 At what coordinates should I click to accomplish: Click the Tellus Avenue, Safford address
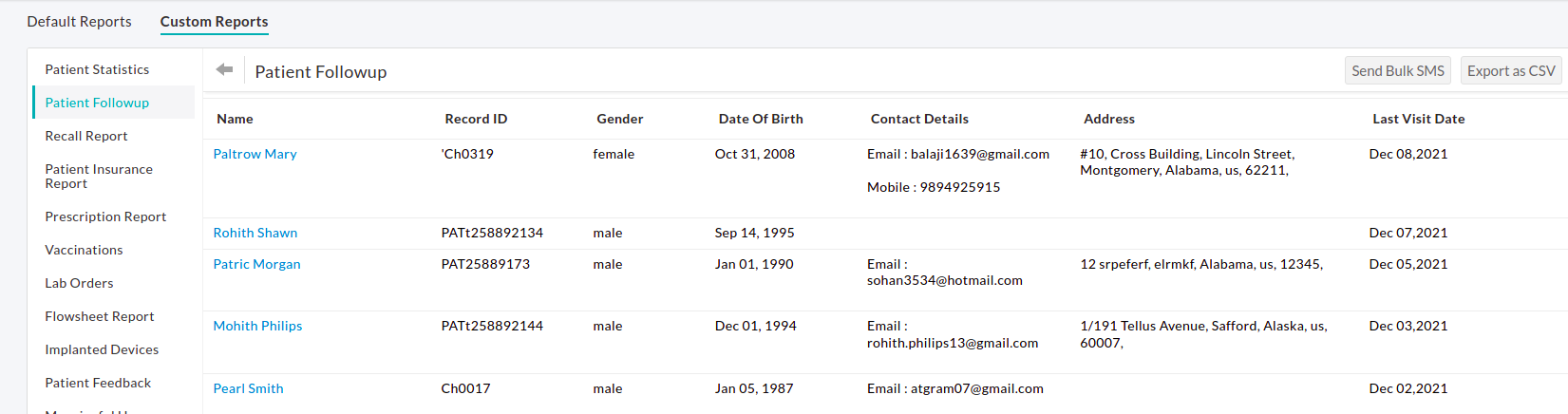coord(1203,334)
